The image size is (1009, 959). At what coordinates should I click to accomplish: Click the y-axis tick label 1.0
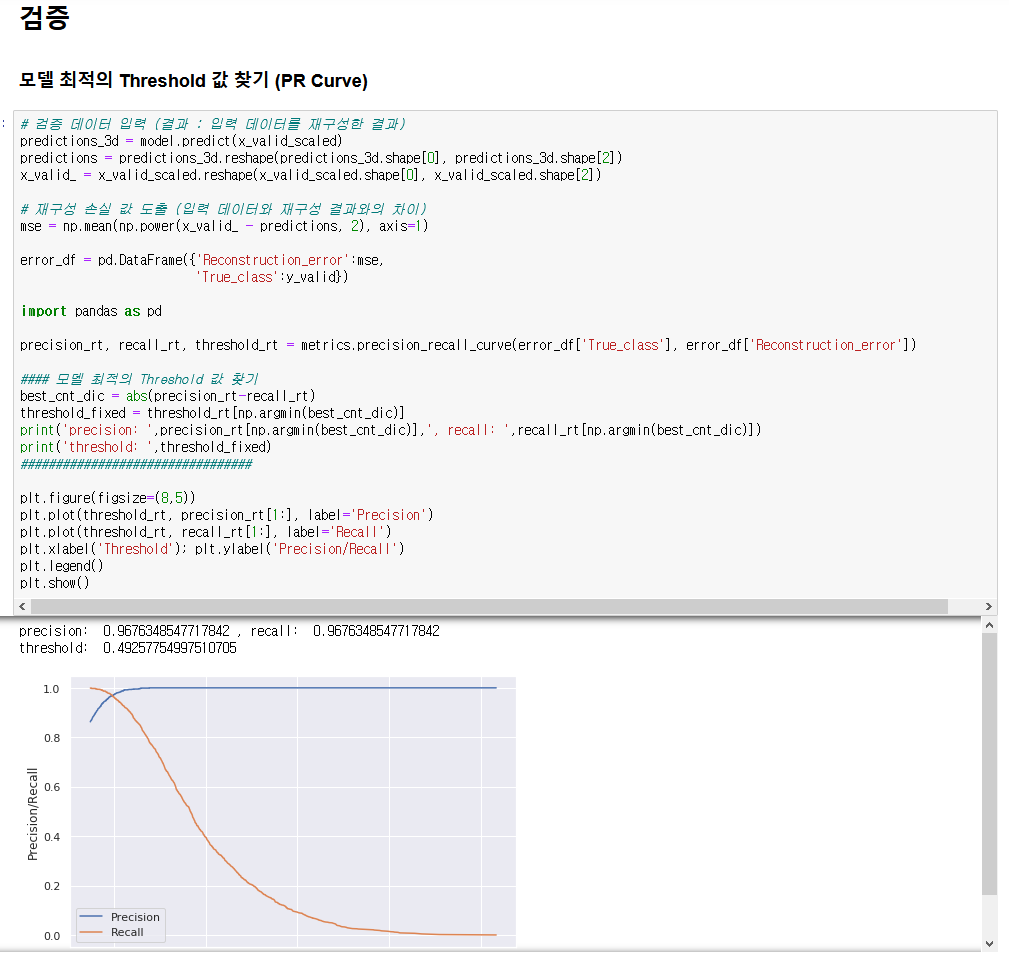coord(51,689)
